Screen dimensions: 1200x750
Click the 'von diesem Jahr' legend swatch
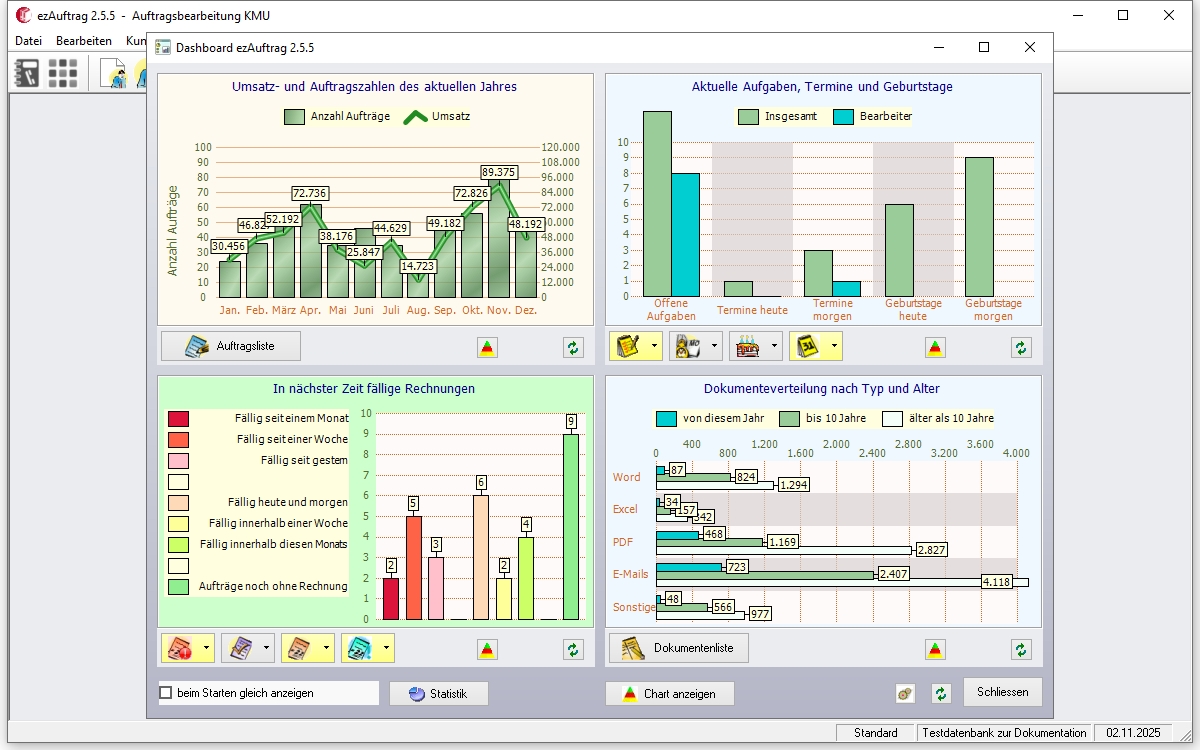pos(666,418)
